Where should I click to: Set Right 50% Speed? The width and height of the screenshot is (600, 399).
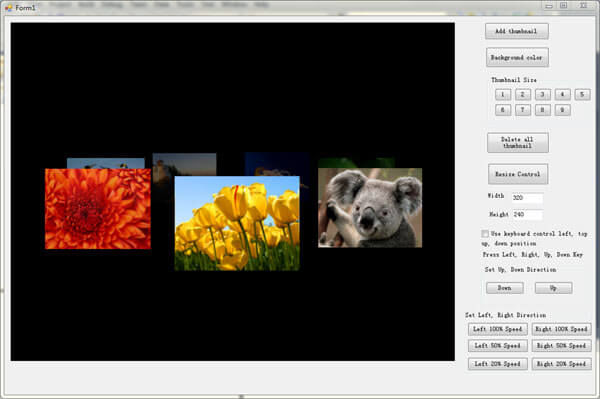pos(561,346)
